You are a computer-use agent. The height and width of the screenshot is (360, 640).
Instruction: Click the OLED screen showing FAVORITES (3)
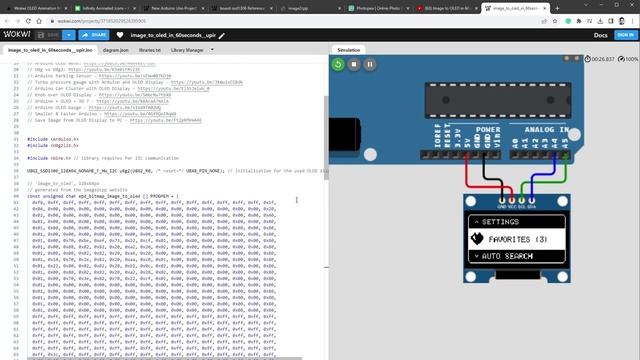click(517, 239)
